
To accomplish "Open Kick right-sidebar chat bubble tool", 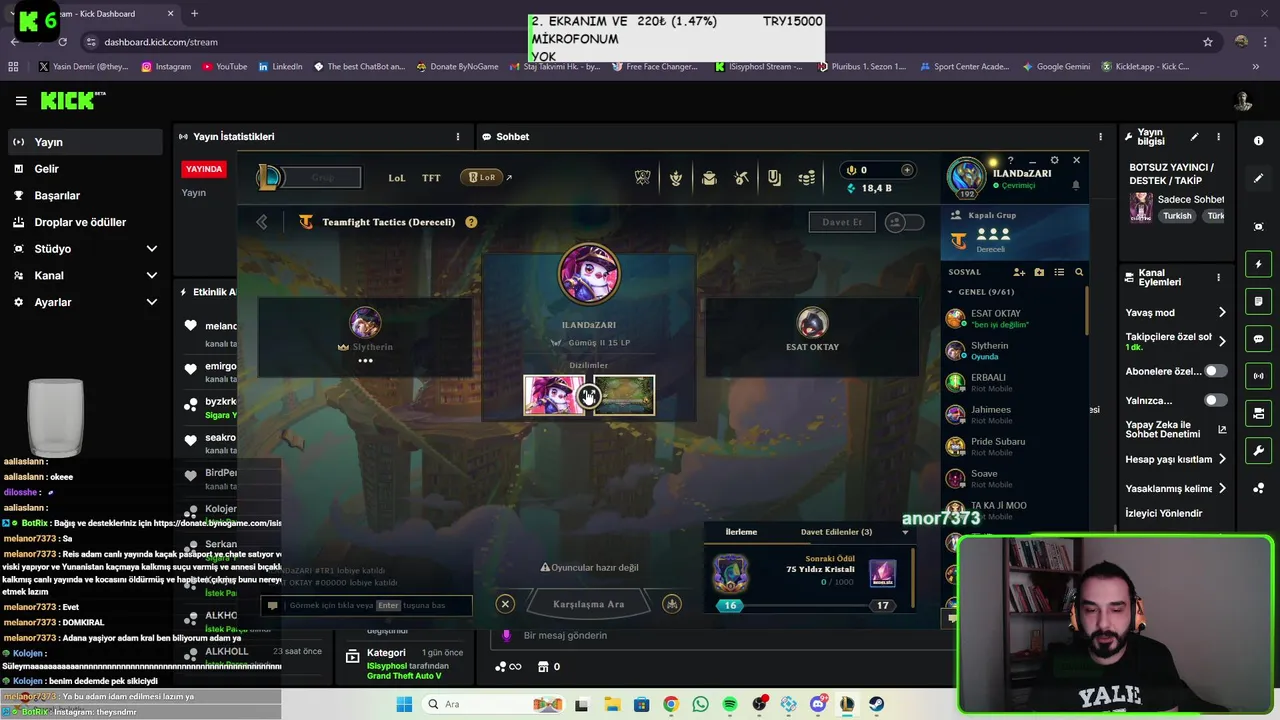I will [1259, 339].
